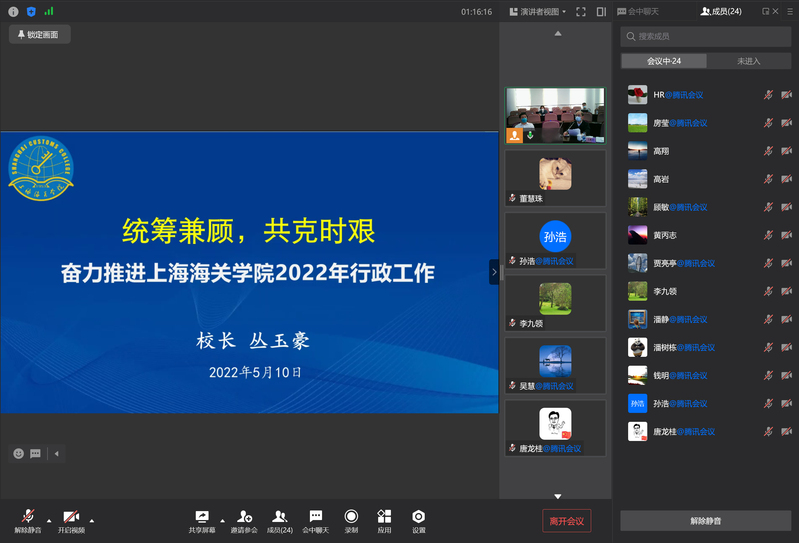
Task: Check the green network signal icon
Action: (x=49, y=11)
